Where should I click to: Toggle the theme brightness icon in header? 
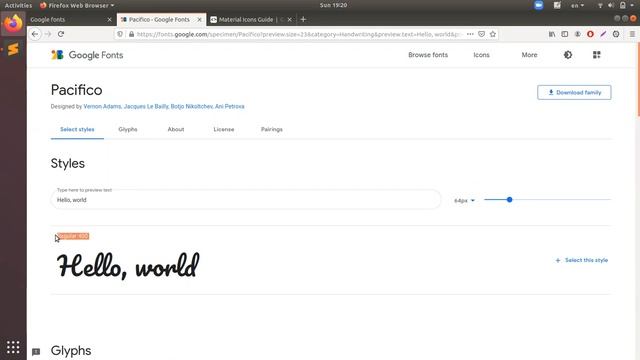coord(568,55)
